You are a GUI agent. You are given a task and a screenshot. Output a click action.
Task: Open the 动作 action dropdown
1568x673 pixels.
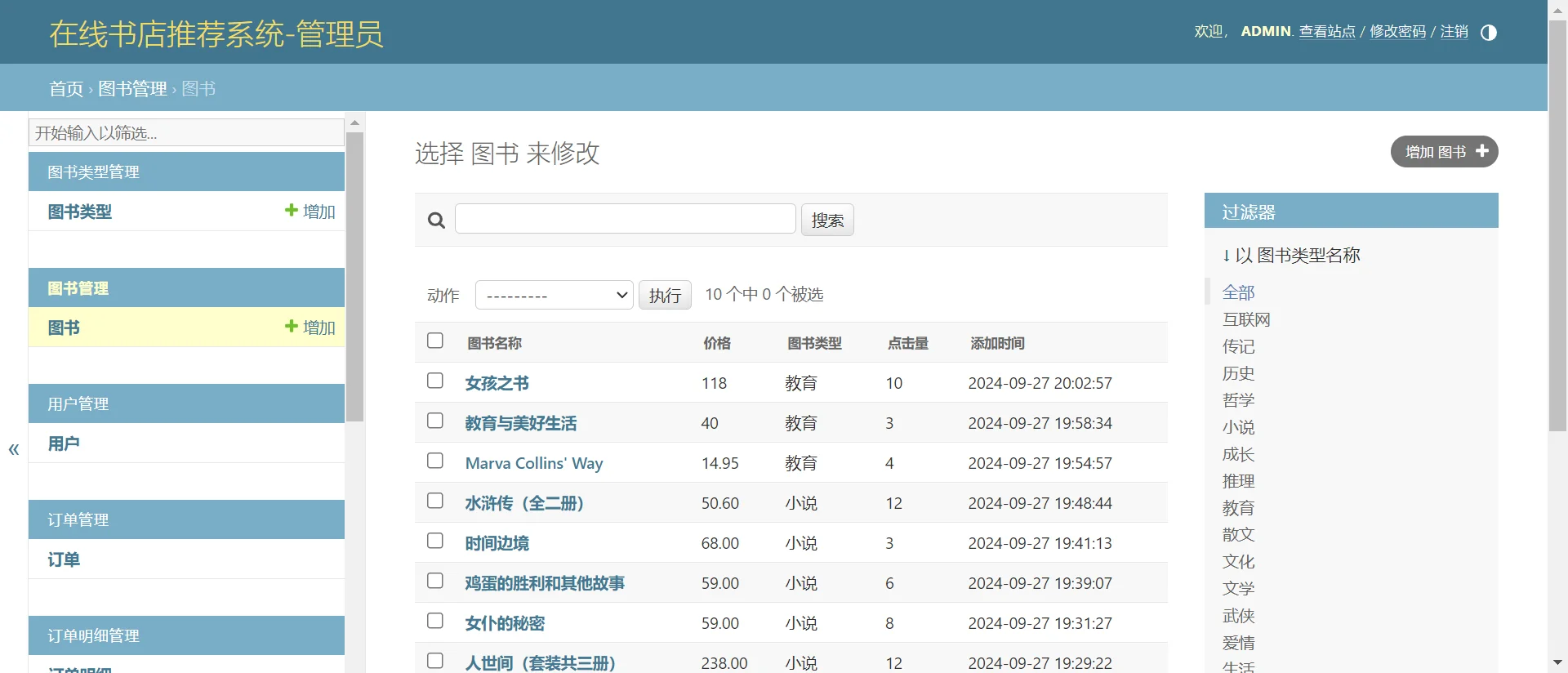pyautogui.click(x=555, y=295)
